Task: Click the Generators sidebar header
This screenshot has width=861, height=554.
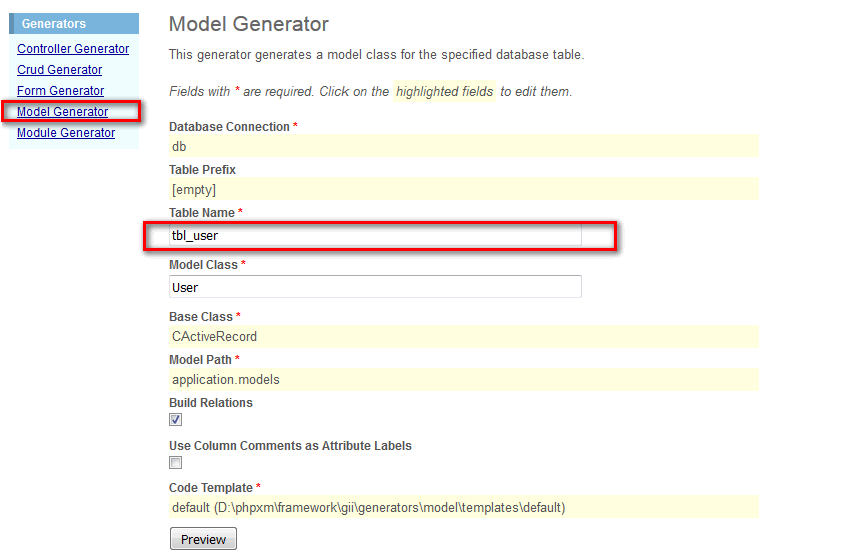Action: [54, 23]
